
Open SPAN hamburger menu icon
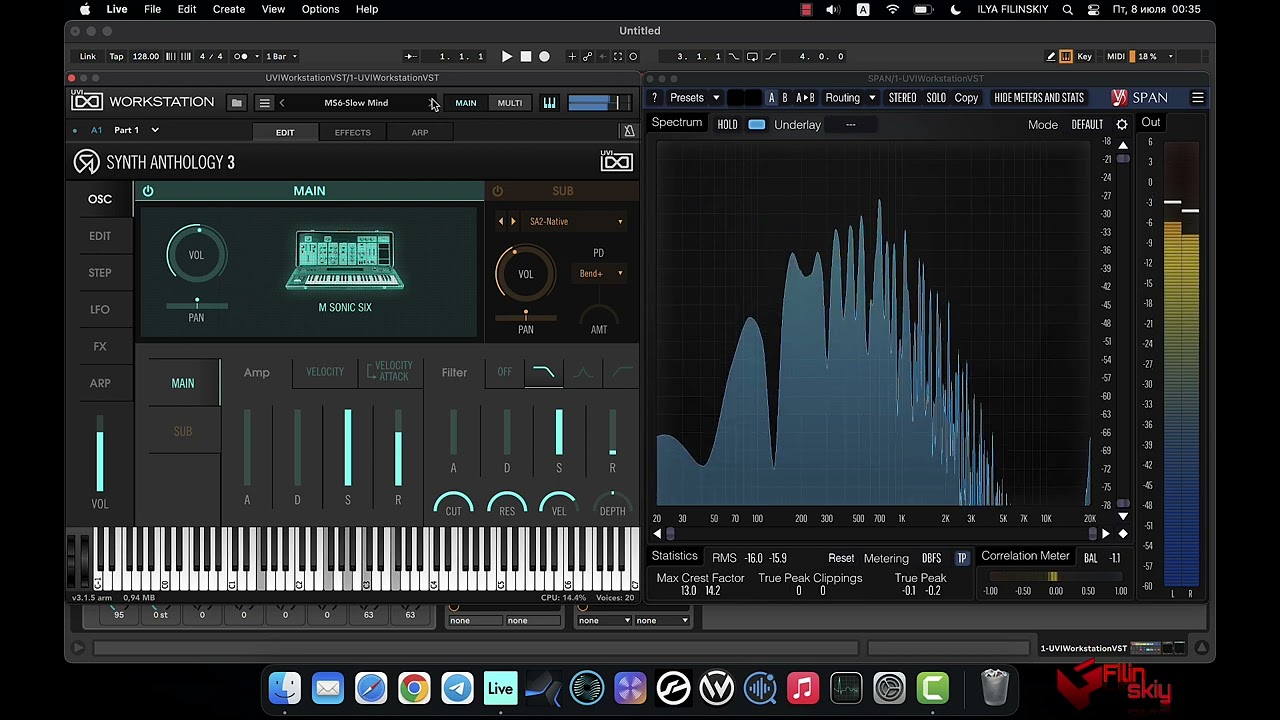tap(1197, 98)
